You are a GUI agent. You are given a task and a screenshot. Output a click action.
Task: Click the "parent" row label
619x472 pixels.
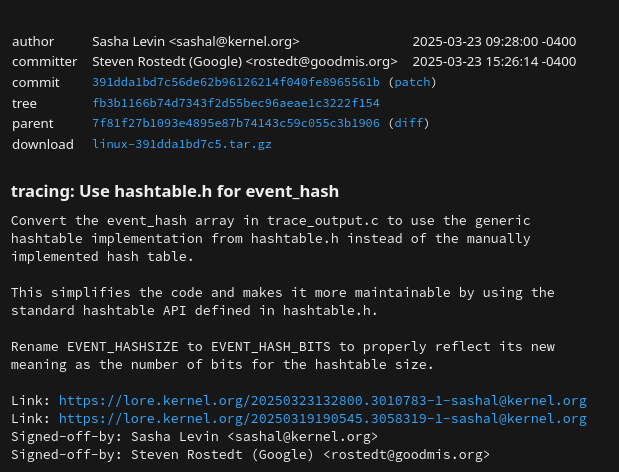[32, 124]
